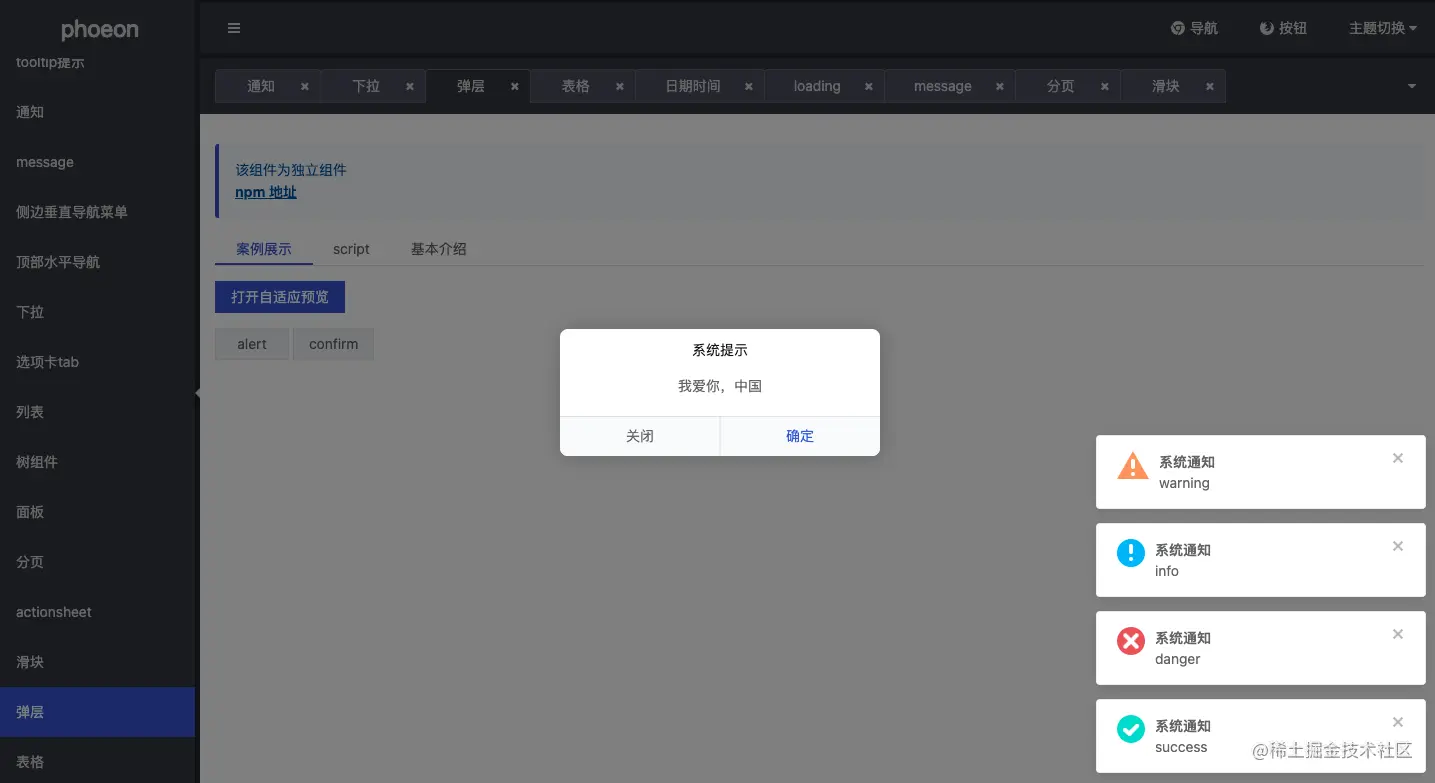Open 侧边垂直导航菜单 in the sidebar
Viewport: 1435px width, 783px height.
coord(97,212)
